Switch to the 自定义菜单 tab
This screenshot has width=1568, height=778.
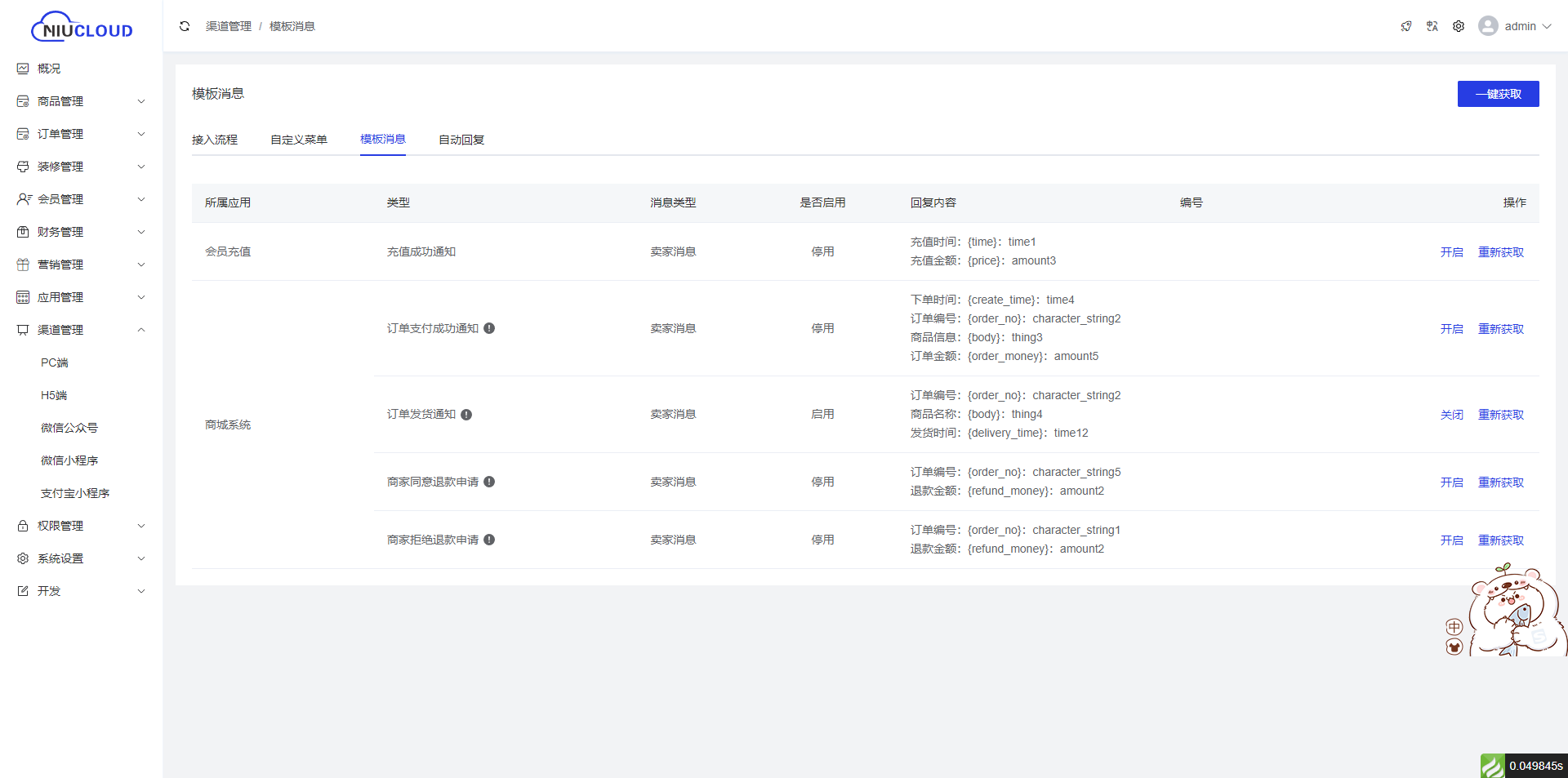point(299,140)
